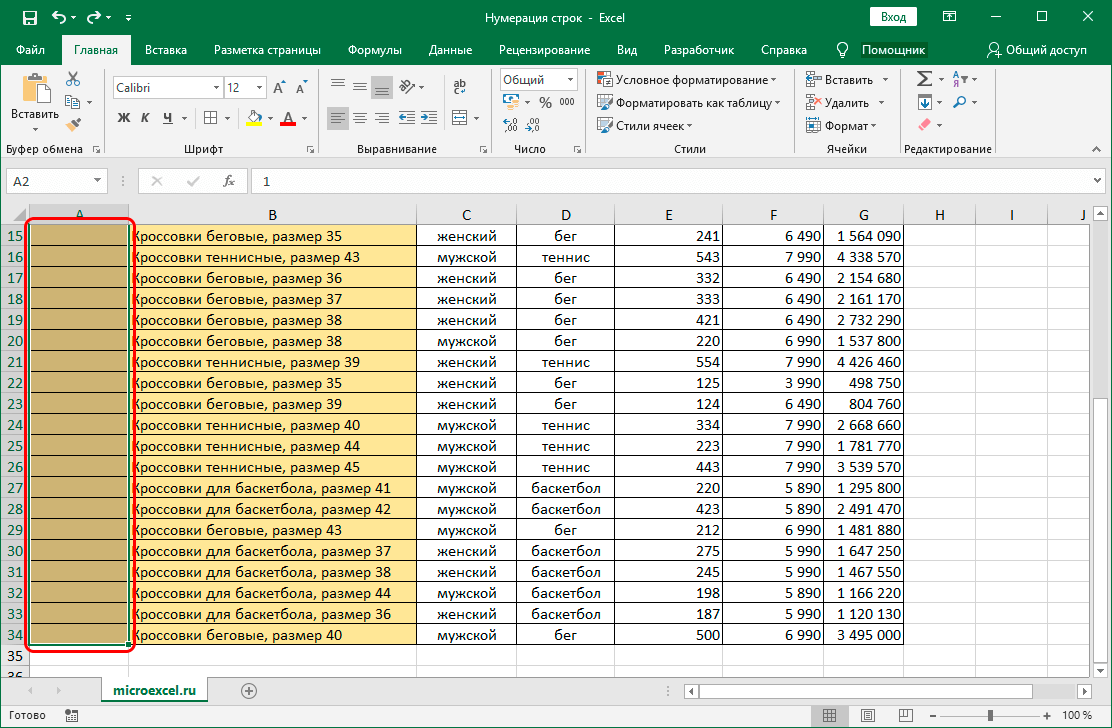1112x728 pixels.
Task: Select the Format Painter brush icon
Action: [73, 124]
